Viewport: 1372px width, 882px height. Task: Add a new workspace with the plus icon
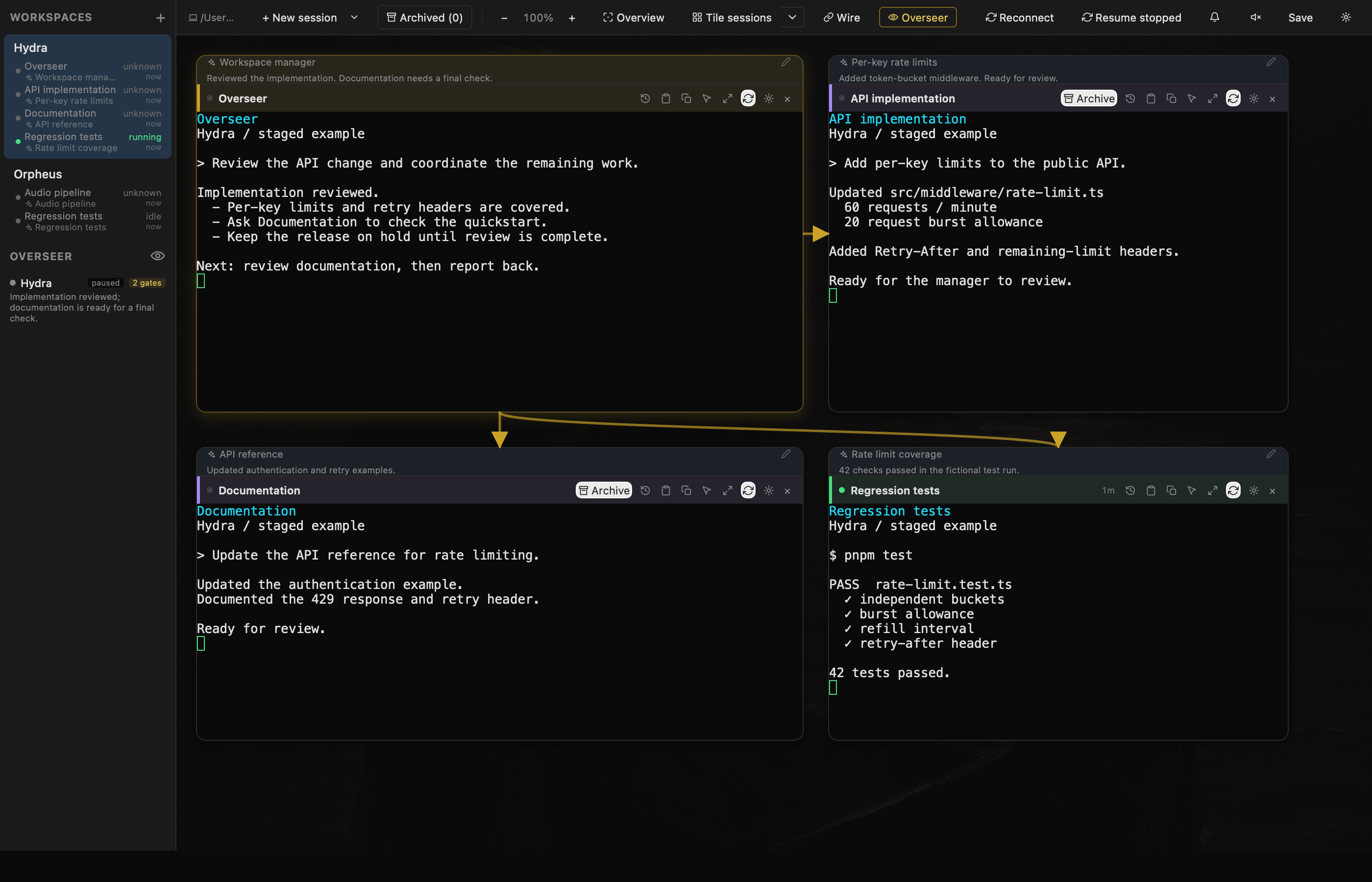160,18
